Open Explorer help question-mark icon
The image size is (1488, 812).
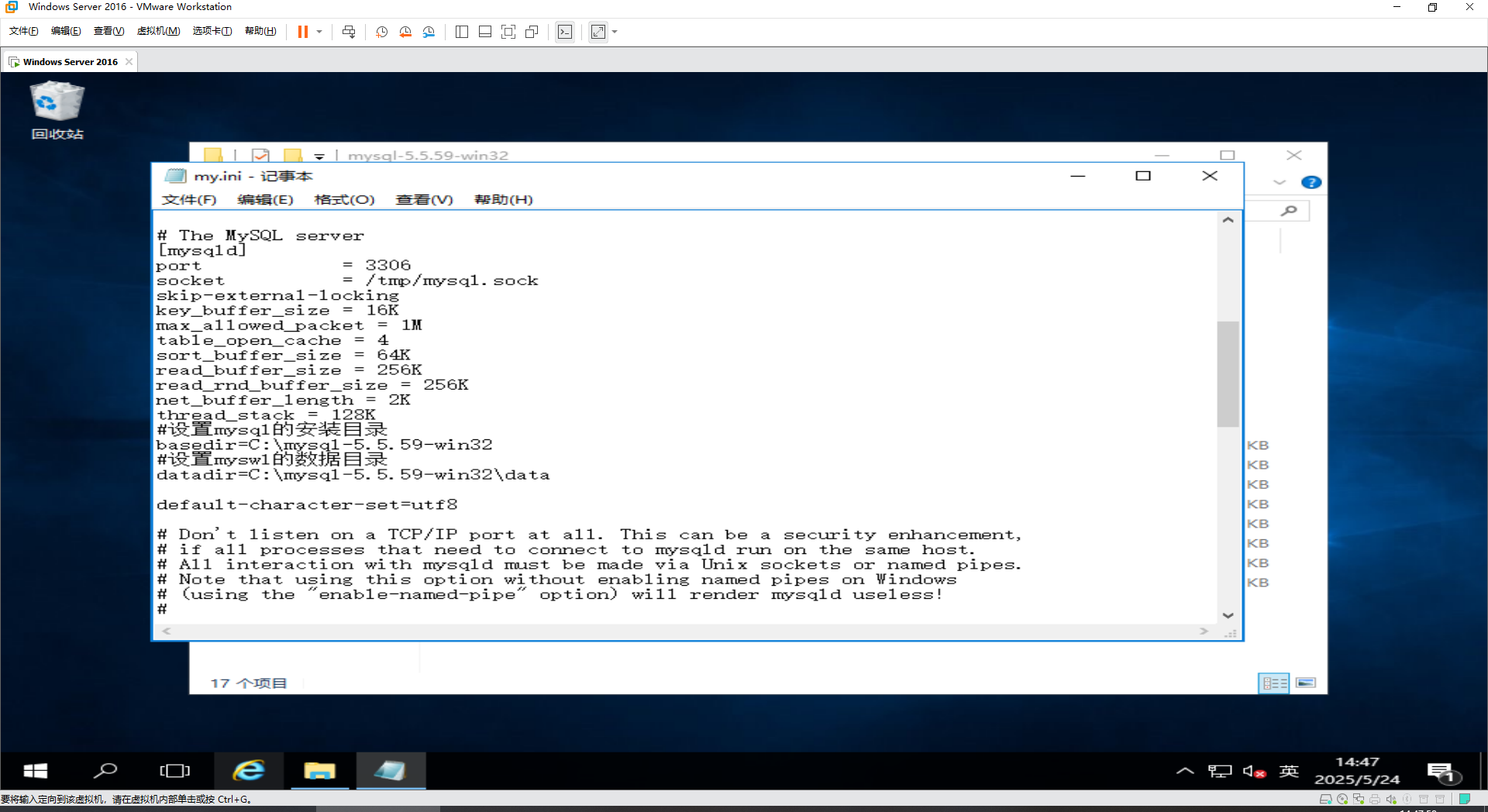(x=1311, y=182)
